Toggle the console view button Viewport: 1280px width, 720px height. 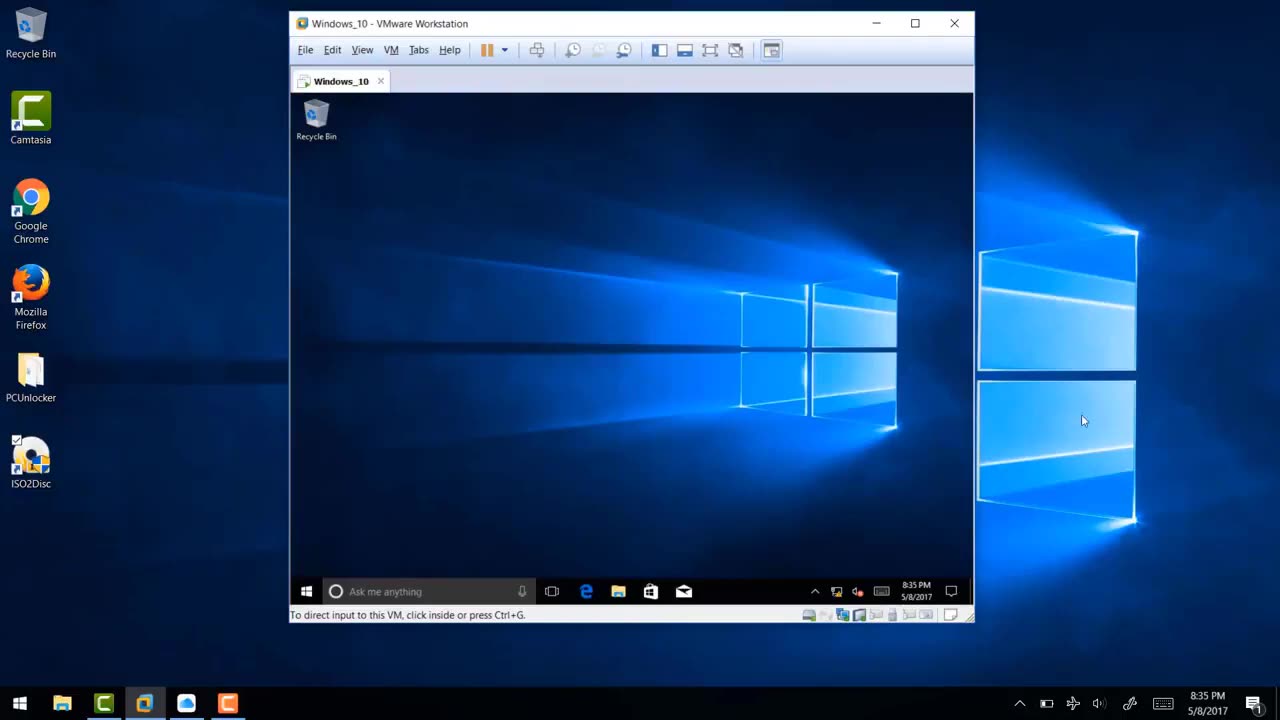coord(771,50)
